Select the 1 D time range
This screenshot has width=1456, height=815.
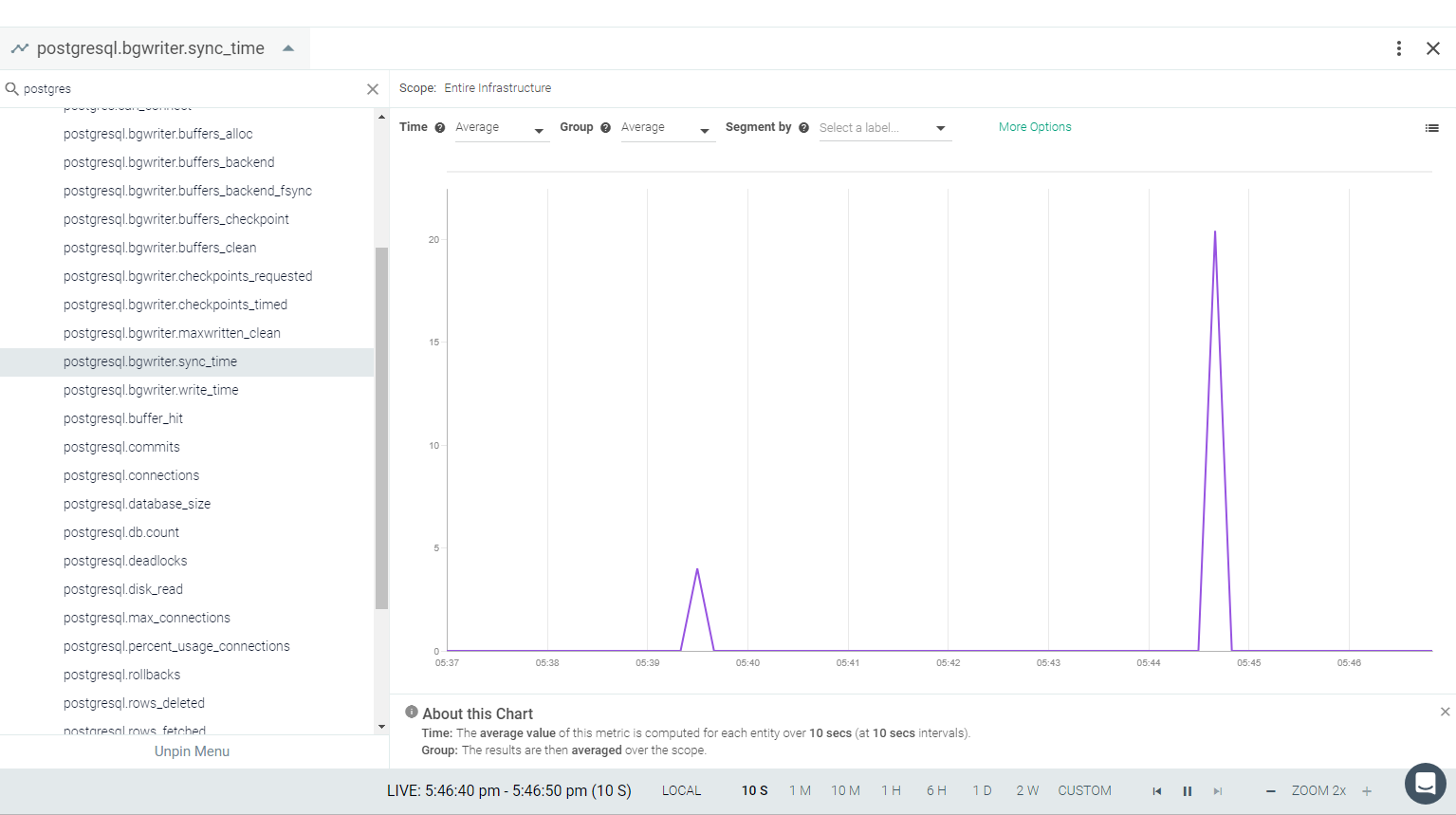coord(982,791)
